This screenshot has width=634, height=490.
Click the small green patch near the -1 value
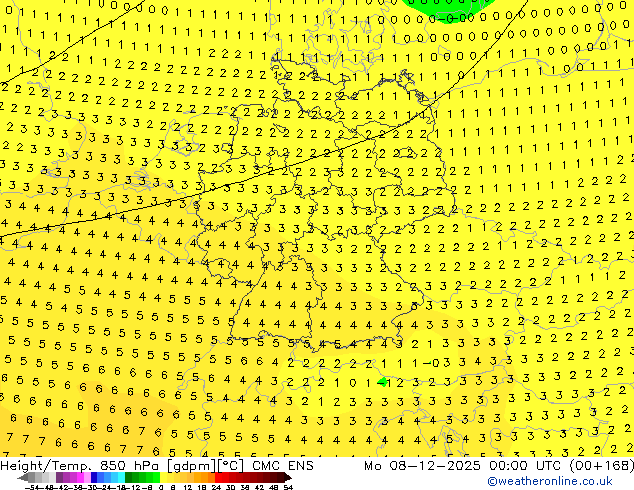tap(382, 382)
